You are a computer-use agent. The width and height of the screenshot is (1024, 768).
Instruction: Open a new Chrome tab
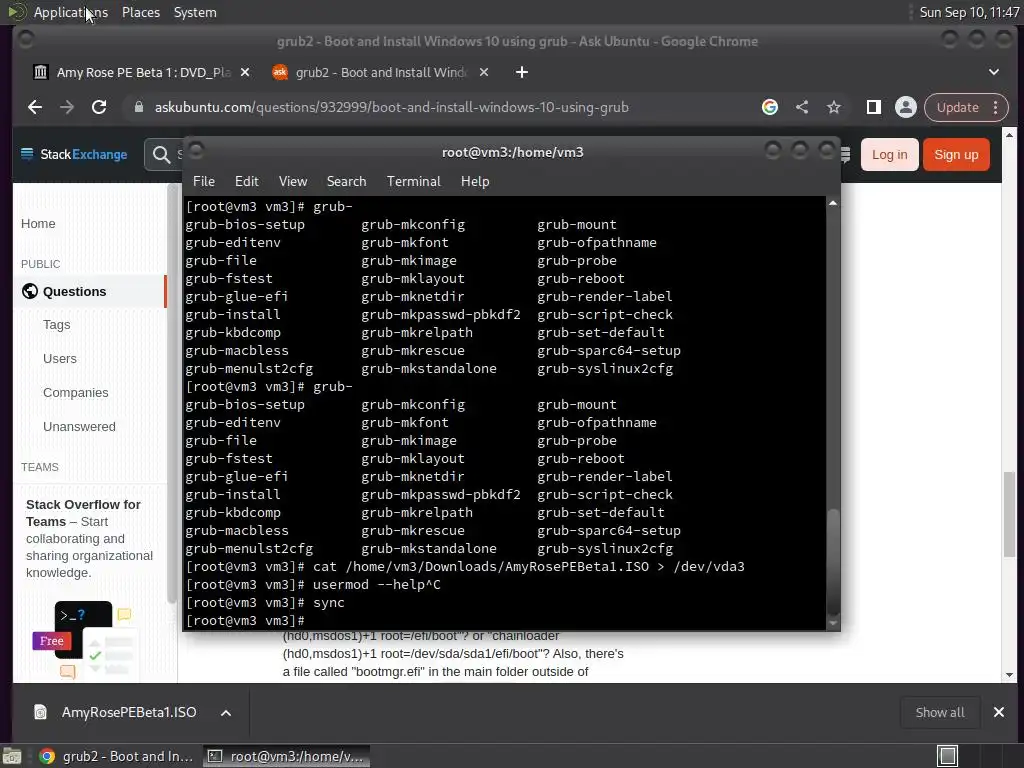tap(521, 72)
